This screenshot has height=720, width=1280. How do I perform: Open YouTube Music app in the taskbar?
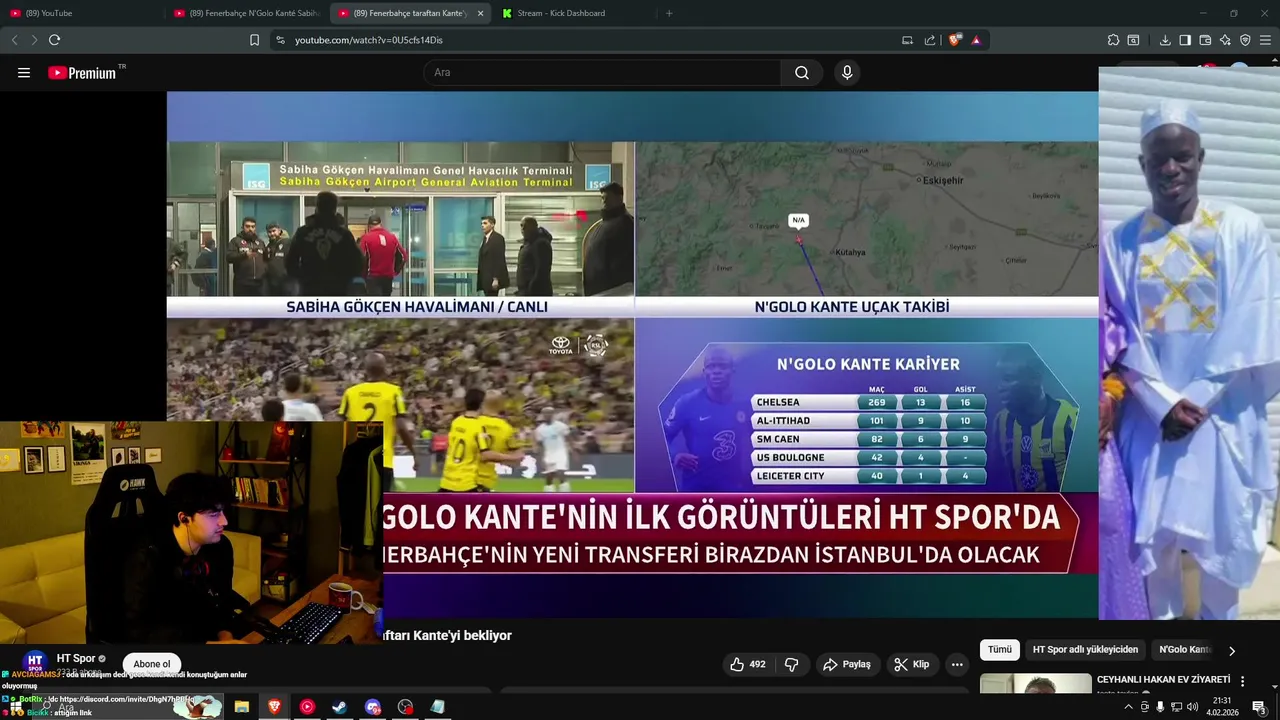307,707
